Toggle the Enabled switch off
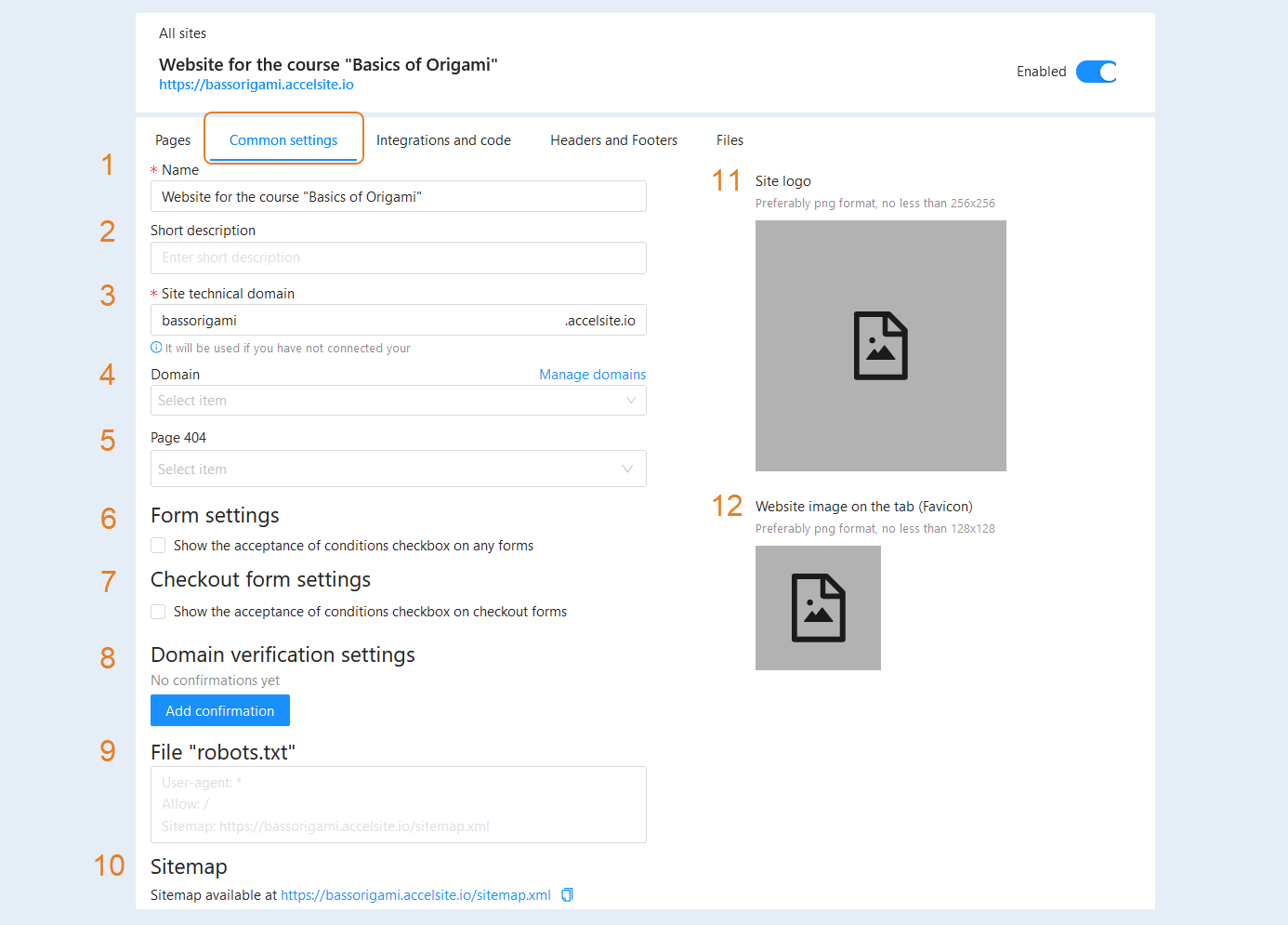This screenshot has width=1288, height=925. tap(1097, 72)
